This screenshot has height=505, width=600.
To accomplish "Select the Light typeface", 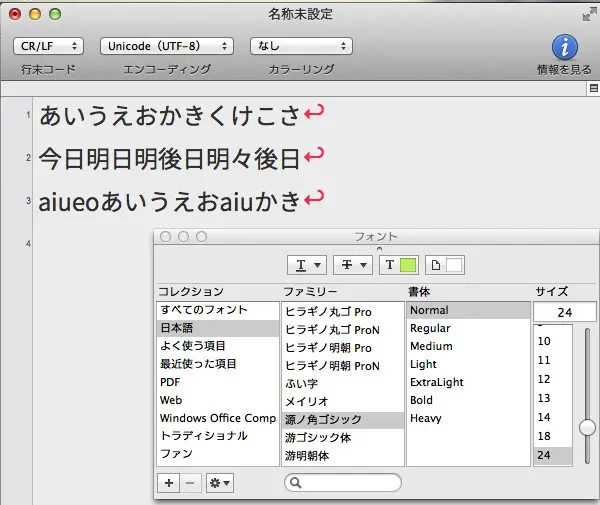I will pyautogui.click(x=468, y=364).
